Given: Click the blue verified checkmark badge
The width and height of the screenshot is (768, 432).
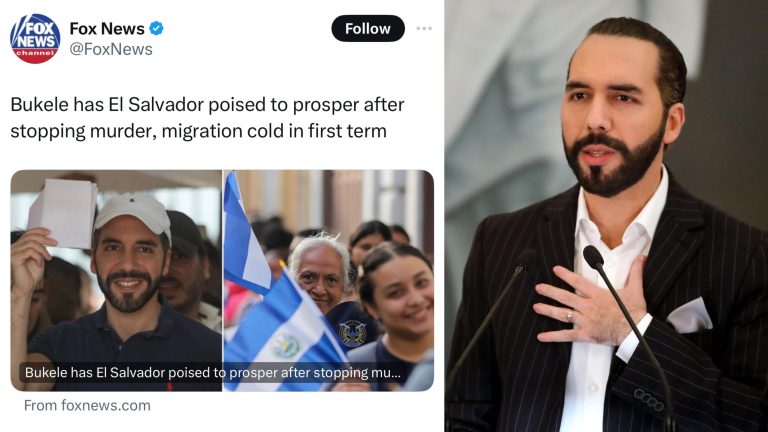Looking at the screenshot, I should (x=156, y=28).
